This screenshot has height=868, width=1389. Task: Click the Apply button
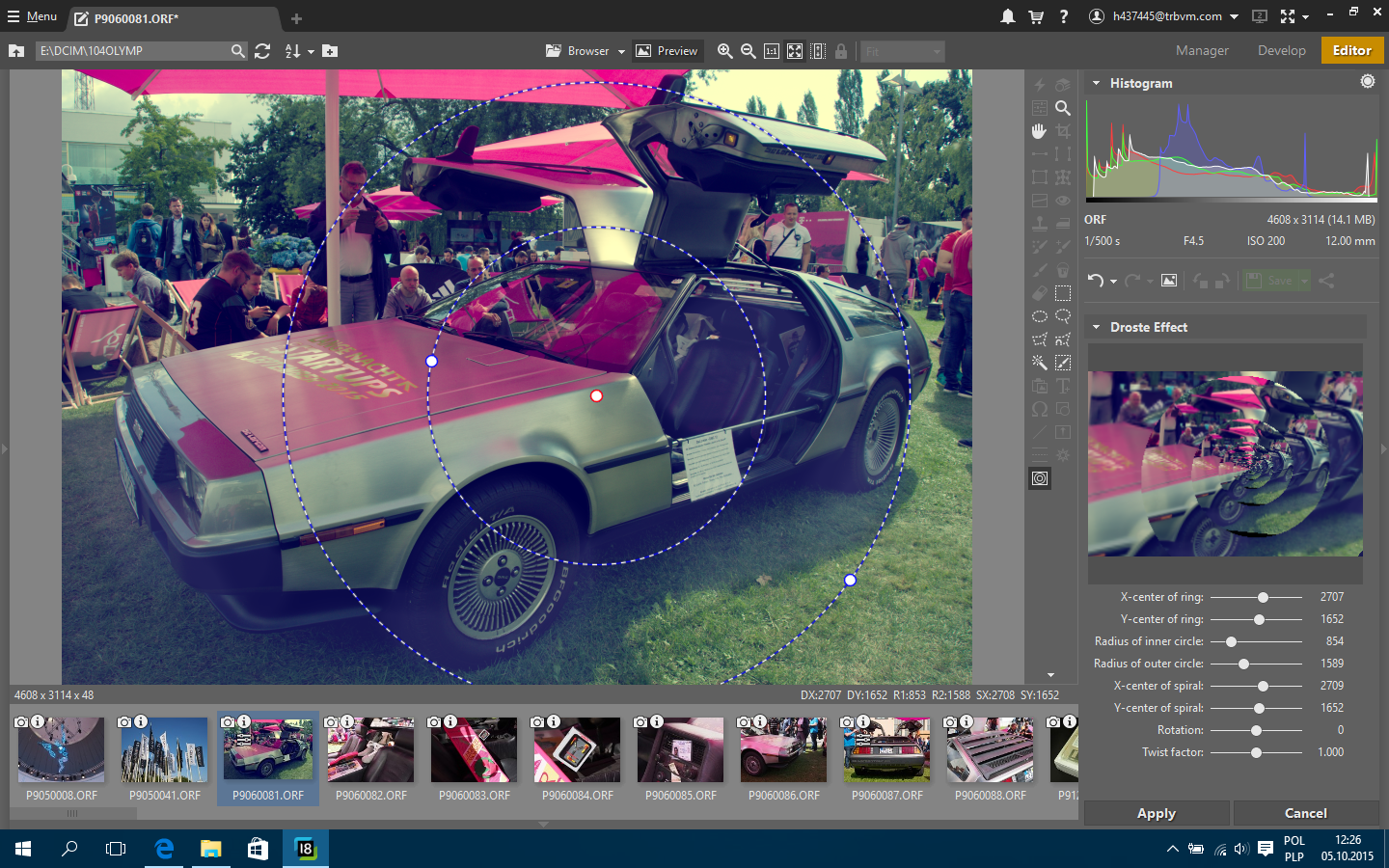click(1157, 813)
